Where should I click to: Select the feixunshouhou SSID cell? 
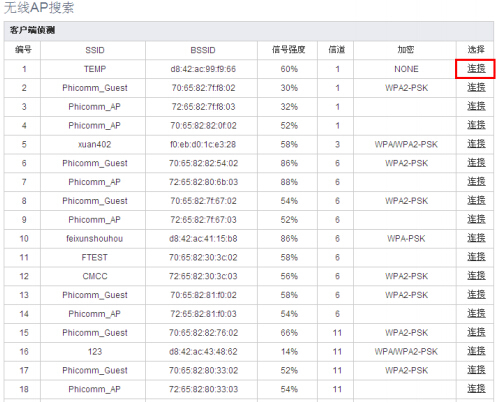94,239
